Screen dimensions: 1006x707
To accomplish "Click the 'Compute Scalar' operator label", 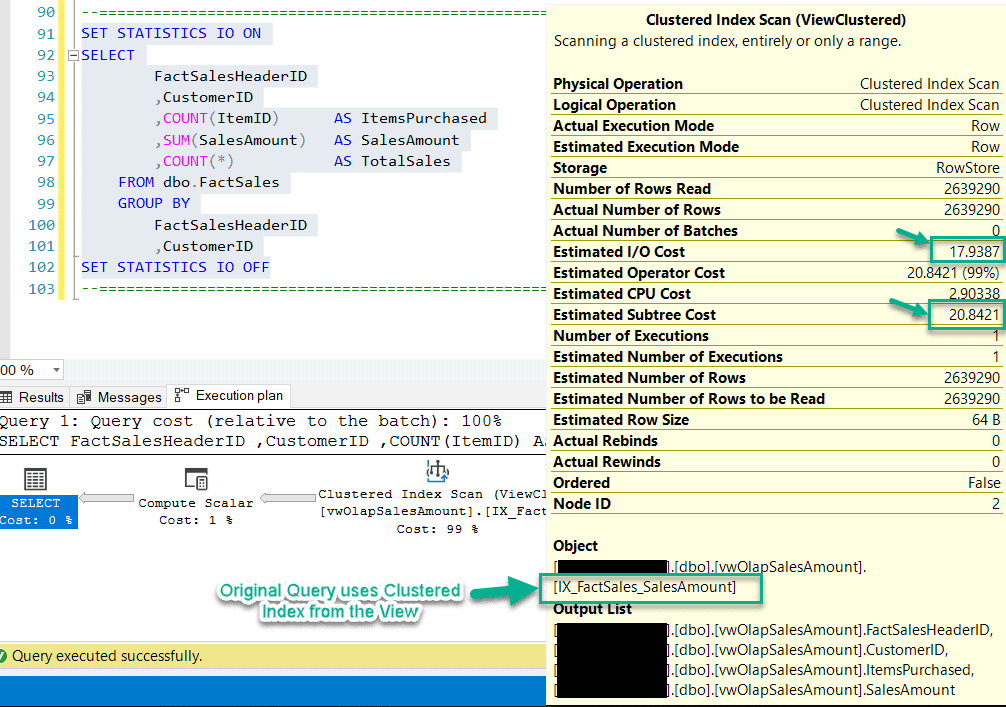I will click(x=196, y=503).
